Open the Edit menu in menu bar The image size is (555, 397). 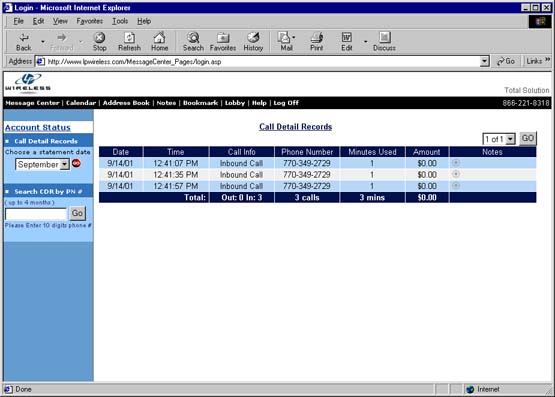tap(38, 21)
